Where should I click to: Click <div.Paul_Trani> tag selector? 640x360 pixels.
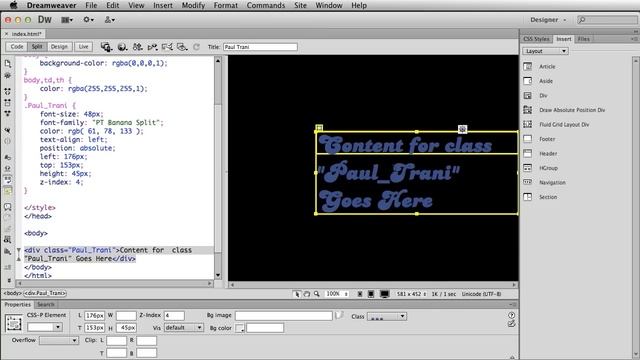[45, 293]
